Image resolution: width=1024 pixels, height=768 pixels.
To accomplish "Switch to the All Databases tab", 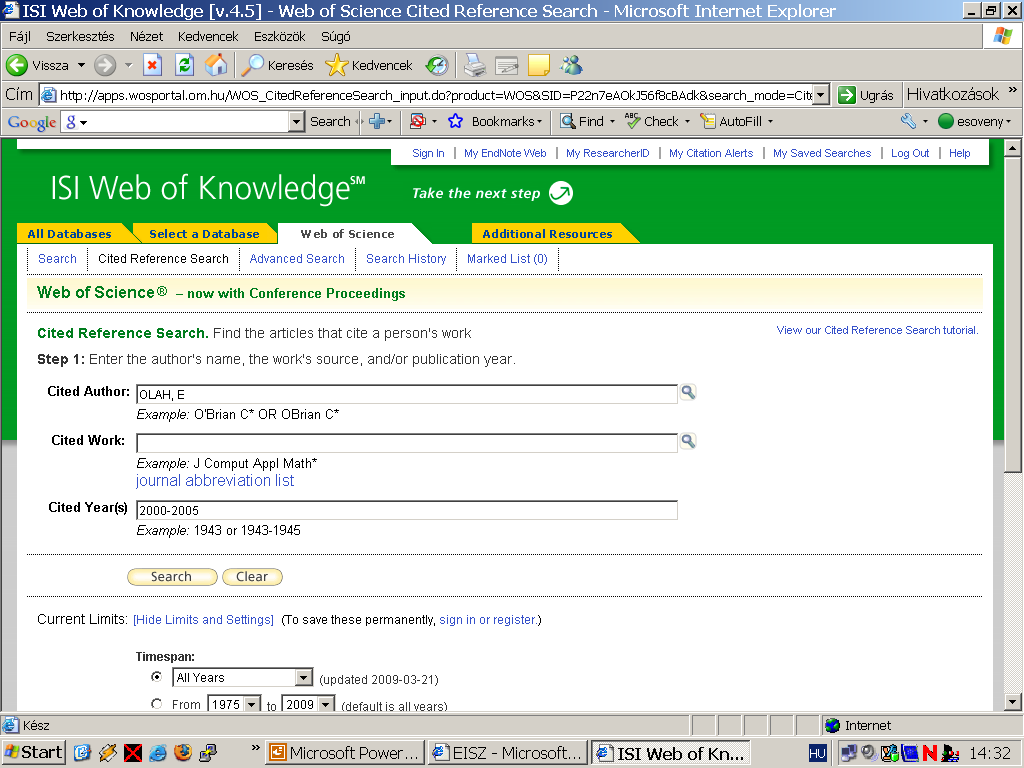I will pos(70,234).
